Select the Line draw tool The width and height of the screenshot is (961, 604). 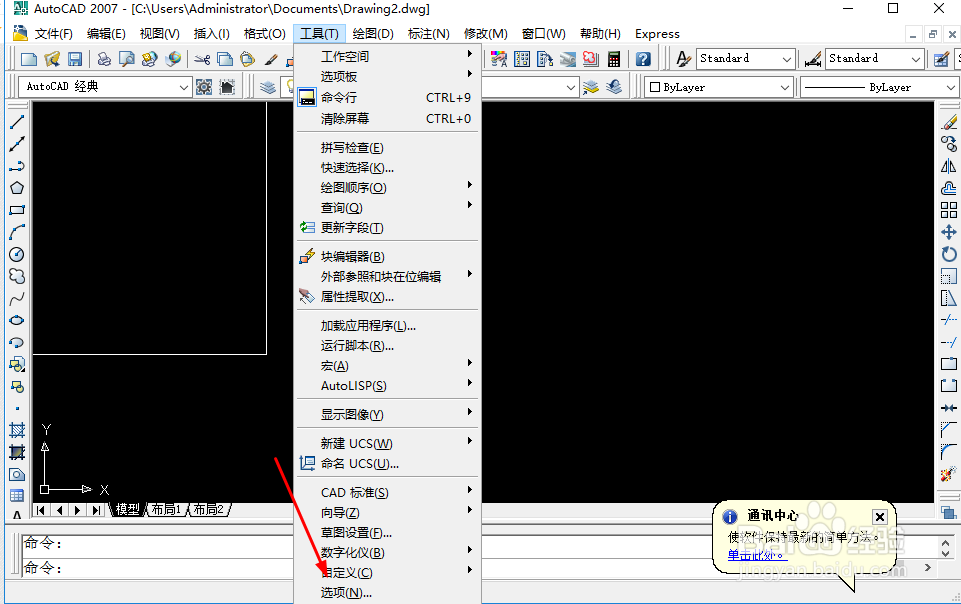pos(17,122)
